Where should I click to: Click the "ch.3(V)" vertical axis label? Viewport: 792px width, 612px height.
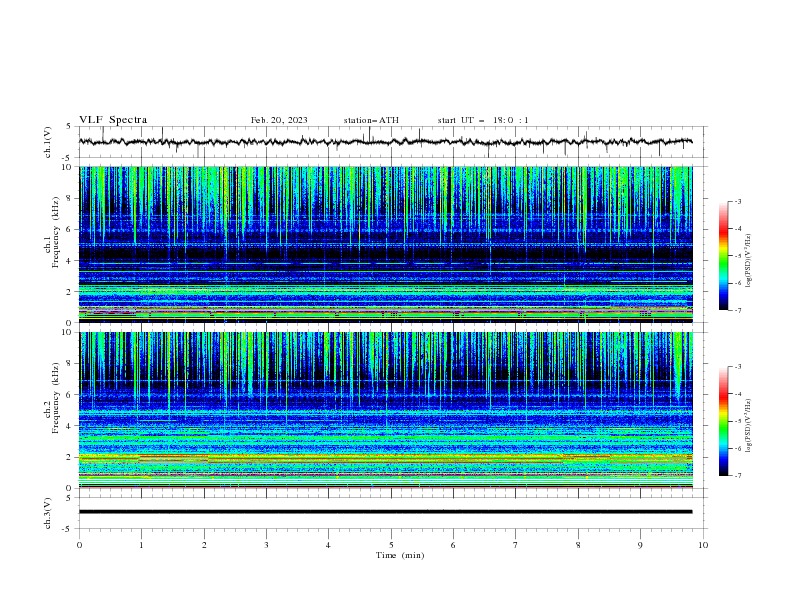48,513
